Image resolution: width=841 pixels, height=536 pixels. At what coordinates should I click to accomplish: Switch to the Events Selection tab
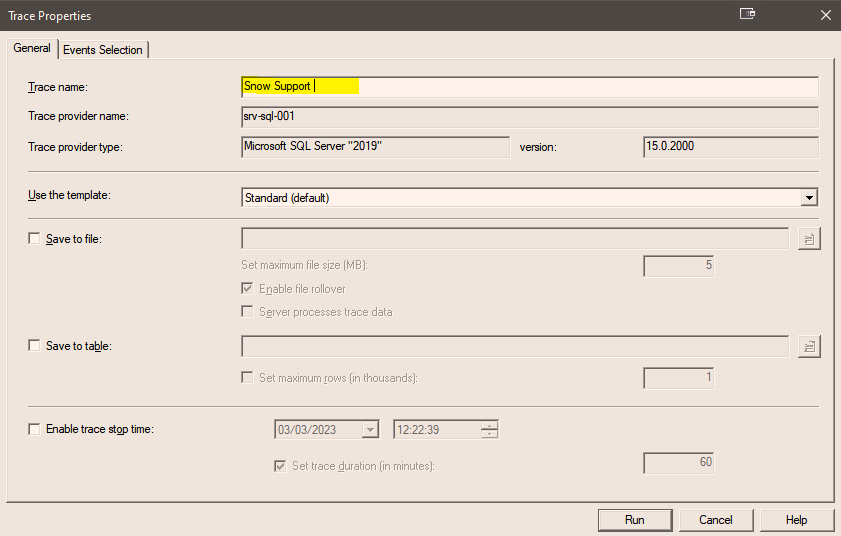pyautogui.click(x=102, y=50)
